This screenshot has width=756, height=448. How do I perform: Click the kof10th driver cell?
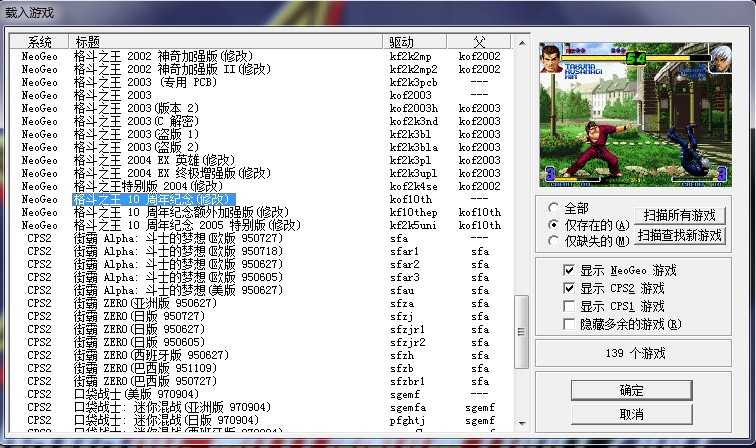pos(411,200)
